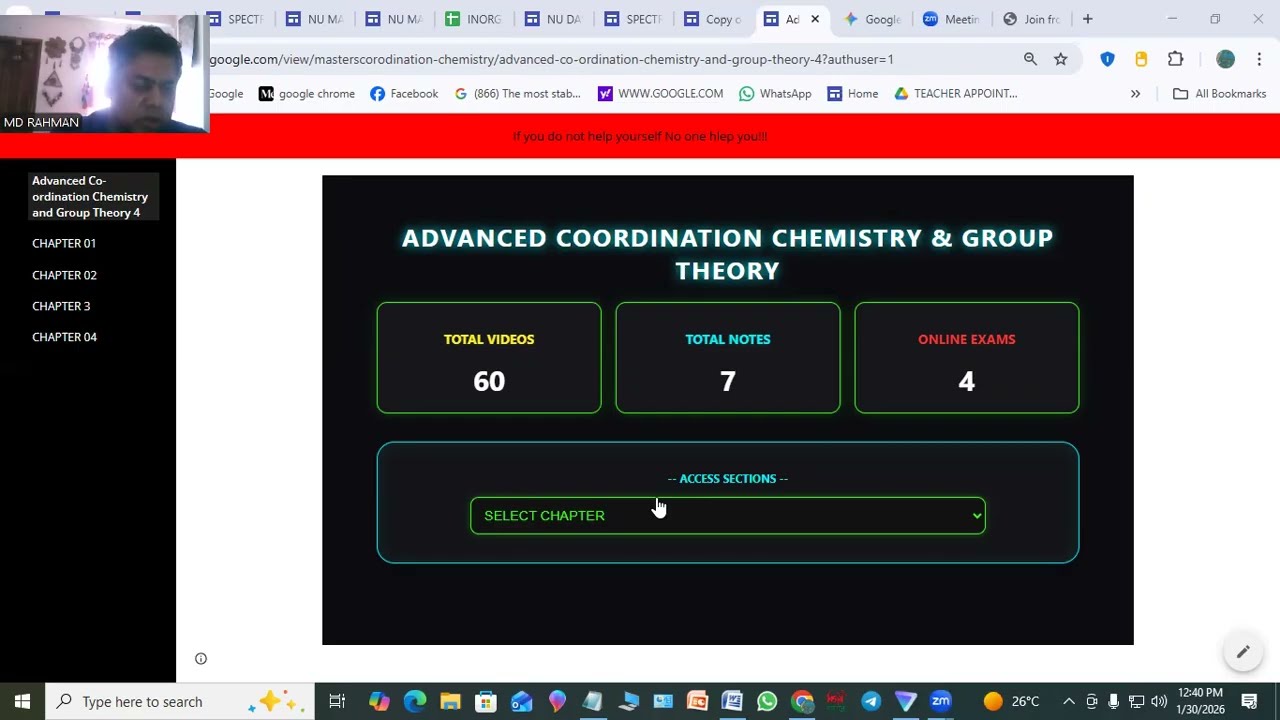The image size is (1280, 720).
Task: Switch to the NU DA browser tab
Action: (x=554, y=19)
